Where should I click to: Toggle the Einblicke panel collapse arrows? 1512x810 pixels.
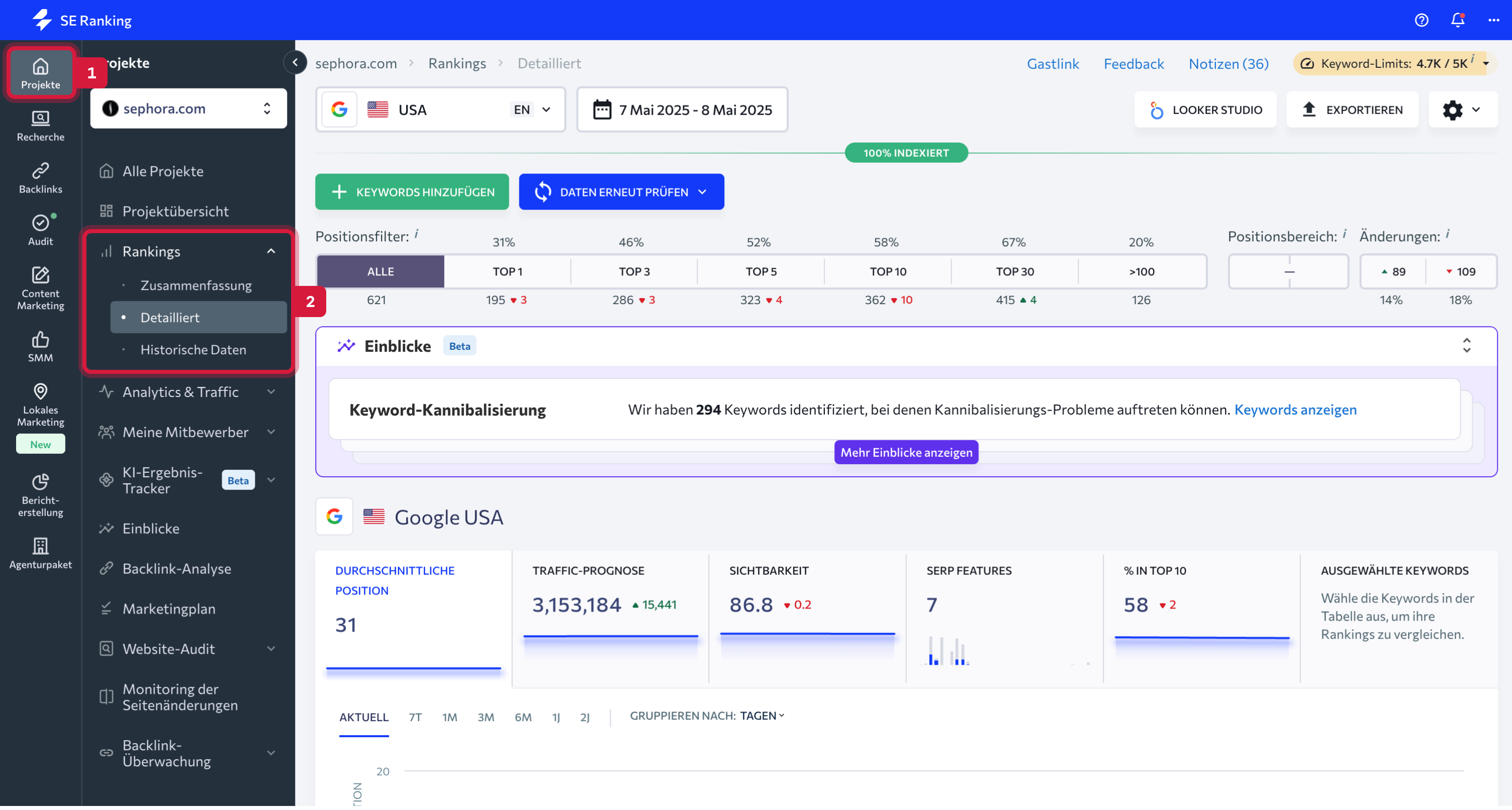pyautogui.click(x=1466, y=346)
